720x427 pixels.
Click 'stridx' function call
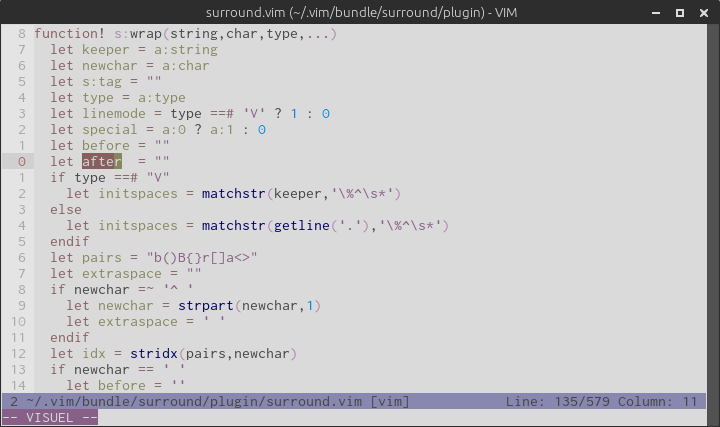(x=154, y=354)
